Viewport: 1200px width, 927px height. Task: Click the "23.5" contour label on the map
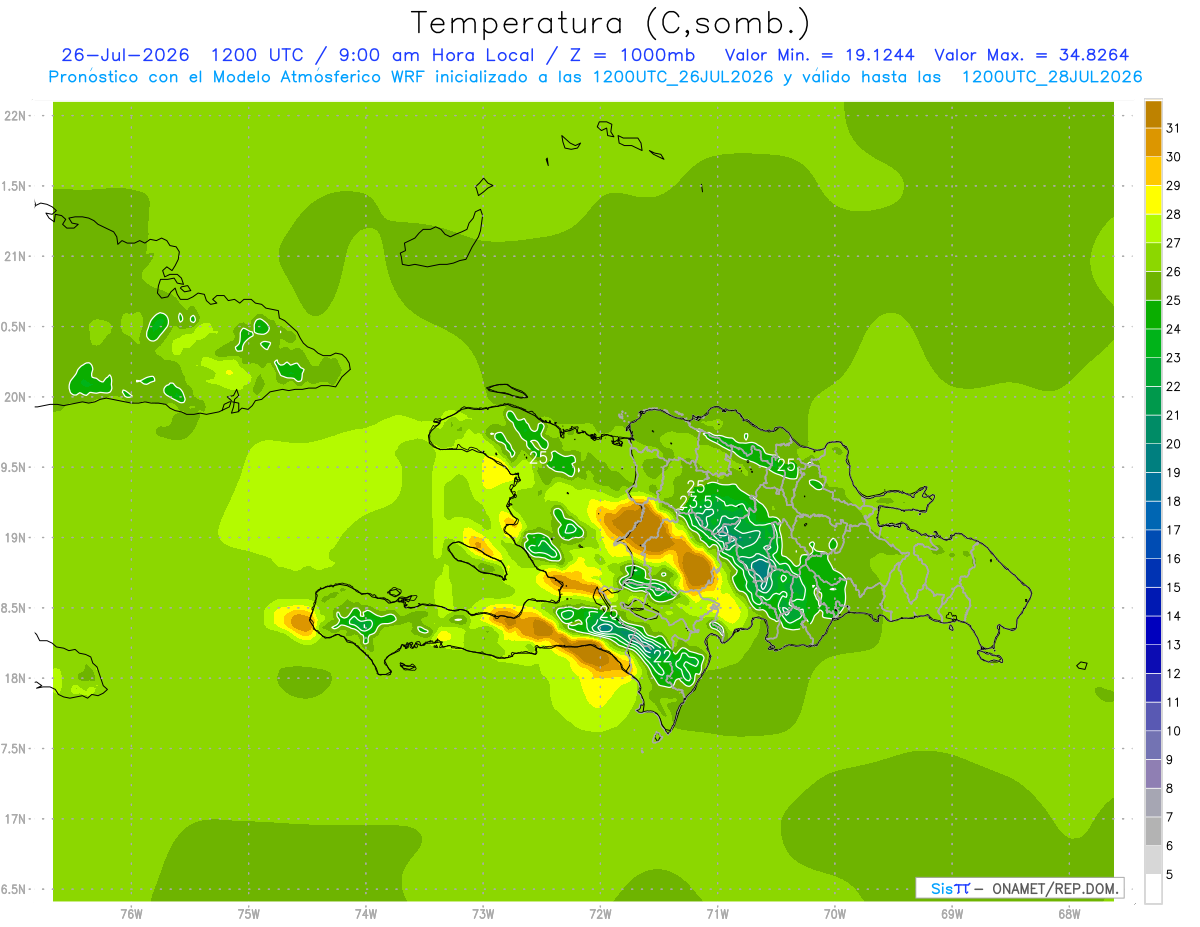(696, 501)
